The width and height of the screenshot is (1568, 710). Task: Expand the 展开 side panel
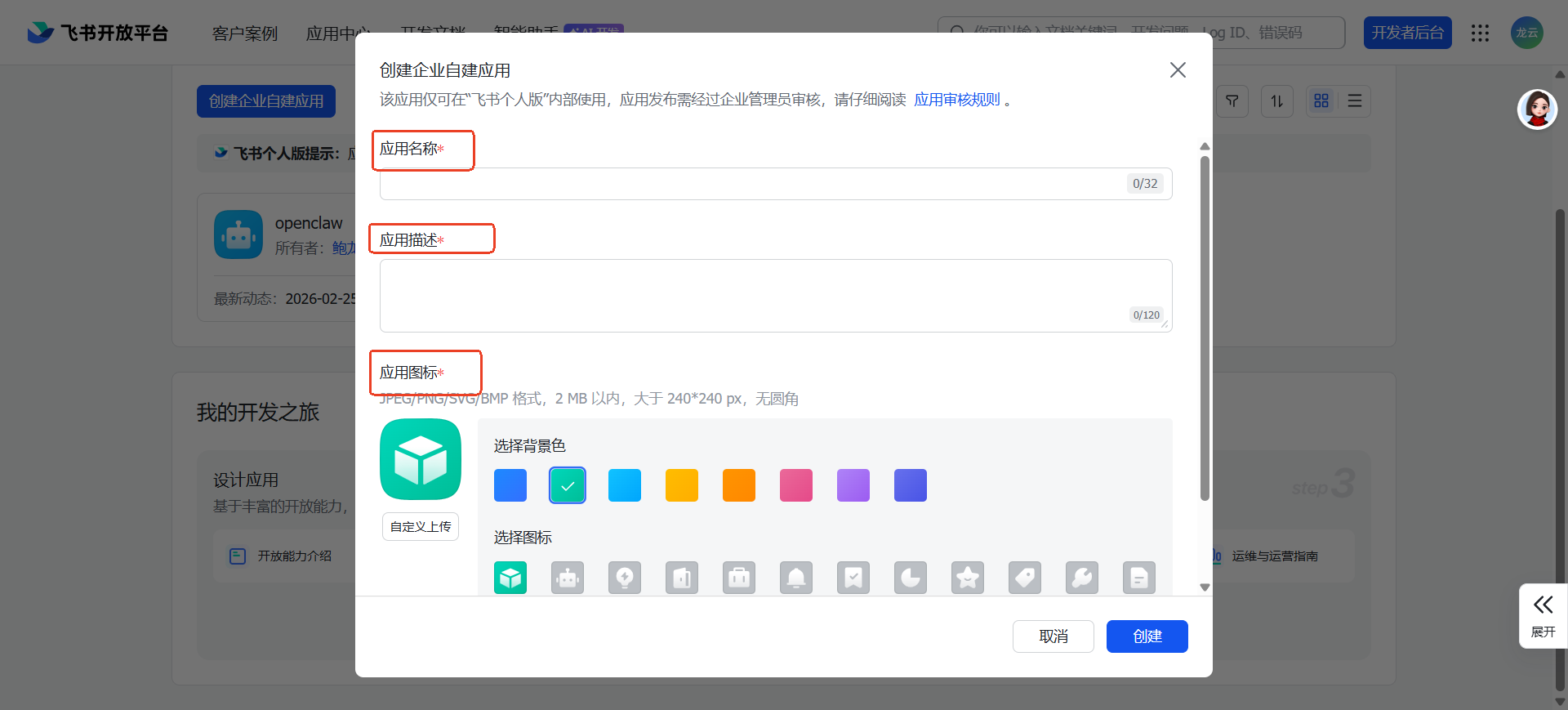[1543, 616]
